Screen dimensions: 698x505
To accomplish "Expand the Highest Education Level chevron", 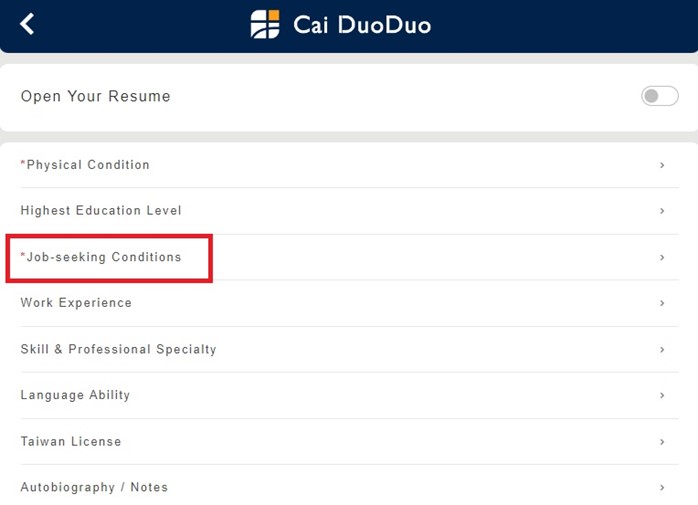I will tap(662, 211).
